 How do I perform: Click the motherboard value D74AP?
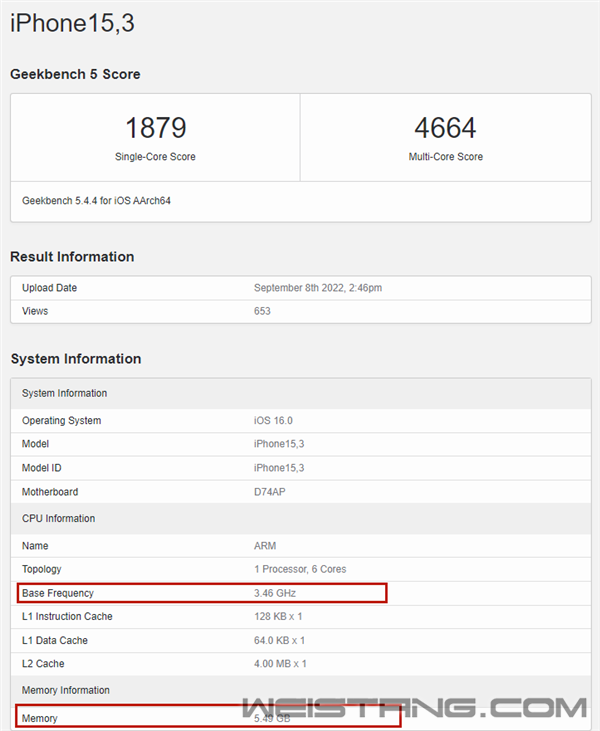click(x=271, y=492)
